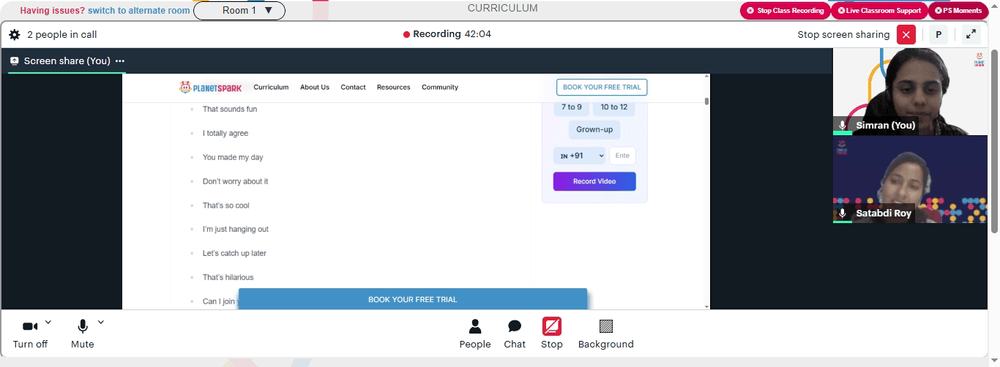Click switch to alternate room link
Image resolution: width=1000 pixels, height=367 pixels.
tap(138, 11)
